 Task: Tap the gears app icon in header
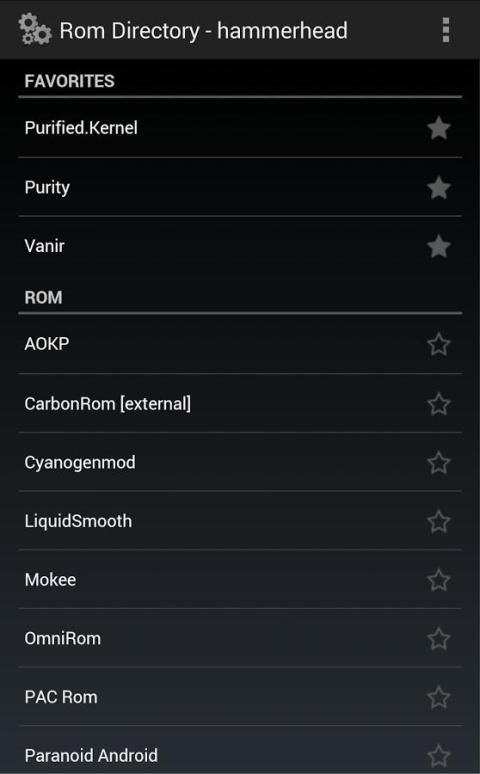coord(35,30)
